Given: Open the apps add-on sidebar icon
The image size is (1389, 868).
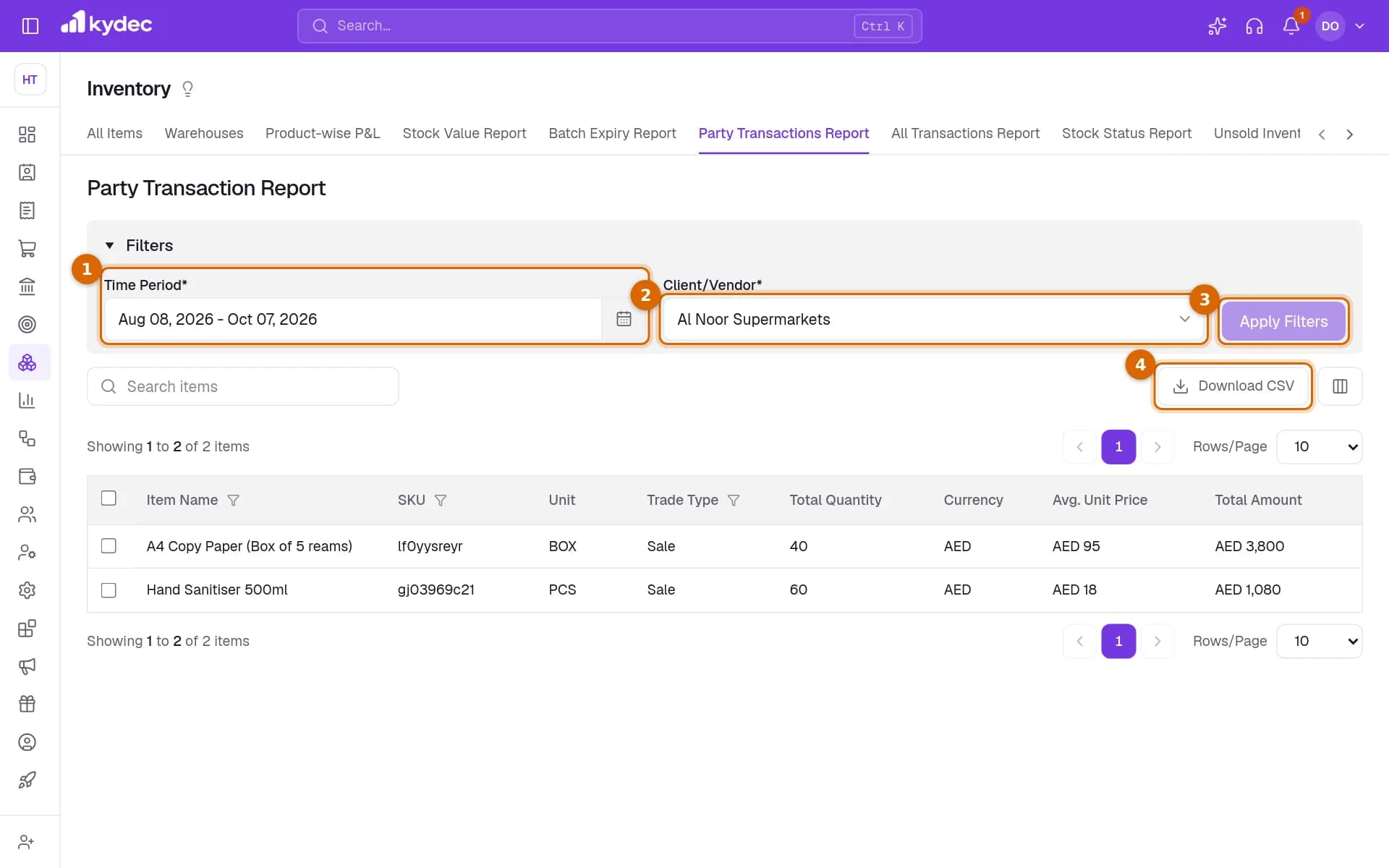Looking at the screenshot, I should click(x=27, y=628).
